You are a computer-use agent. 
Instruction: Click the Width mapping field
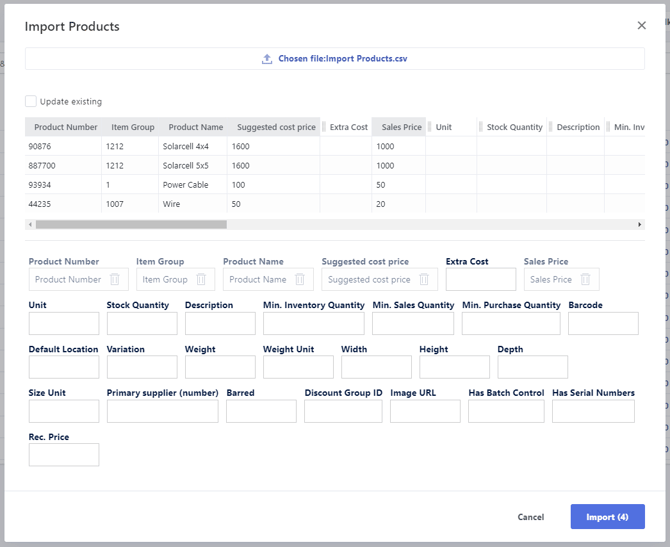(x=376, y=367)
